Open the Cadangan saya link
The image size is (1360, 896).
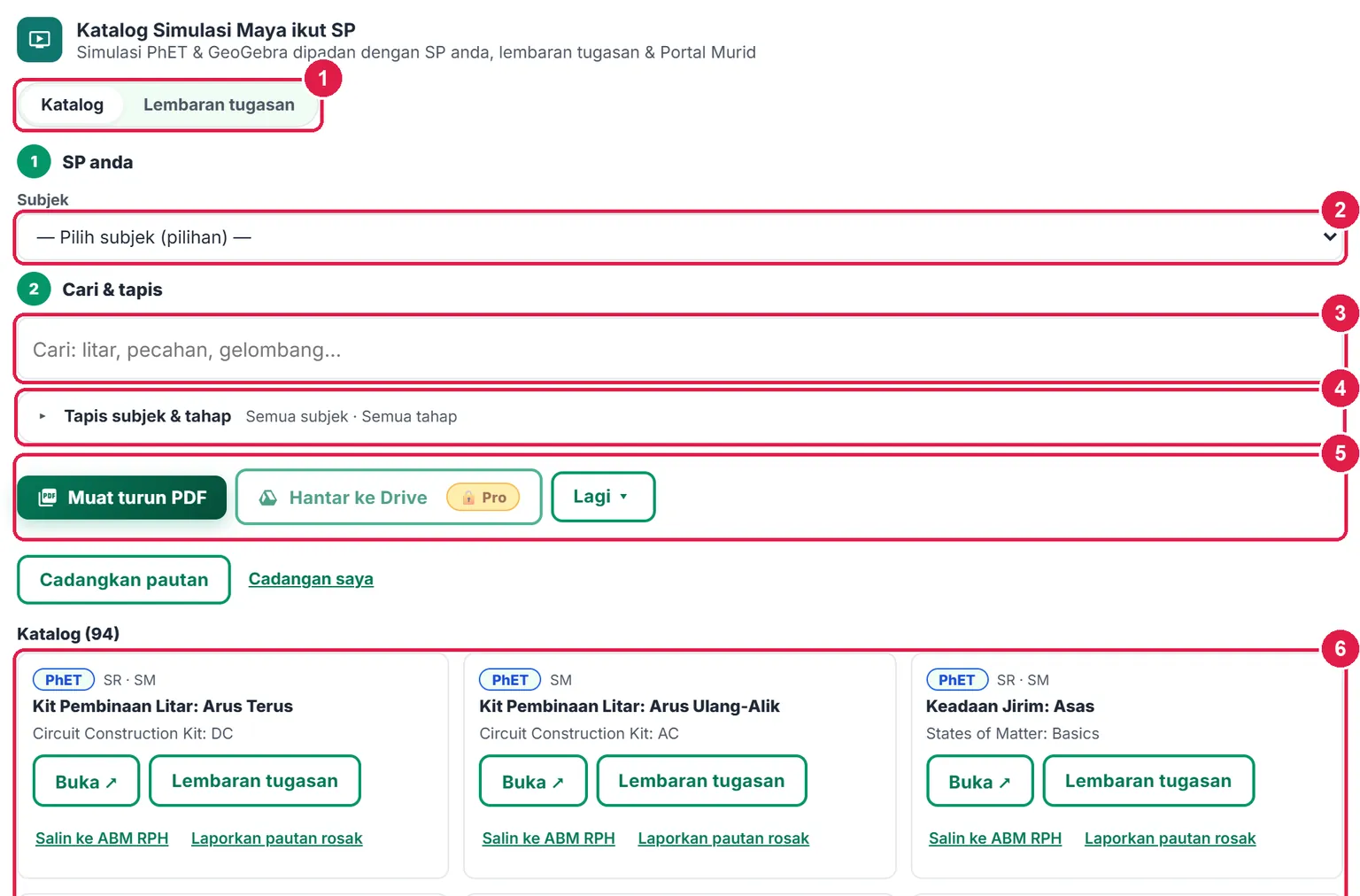coord(311,579)
